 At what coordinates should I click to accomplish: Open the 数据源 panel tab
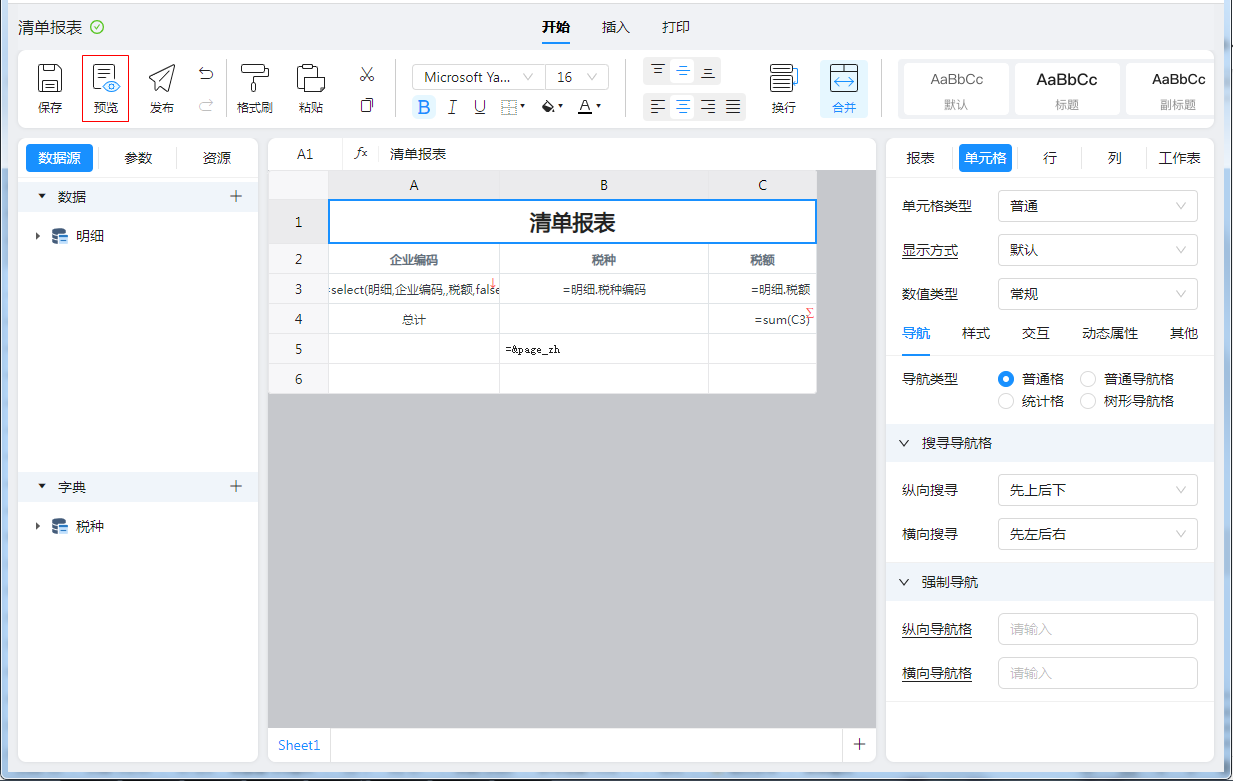point(59,158)
